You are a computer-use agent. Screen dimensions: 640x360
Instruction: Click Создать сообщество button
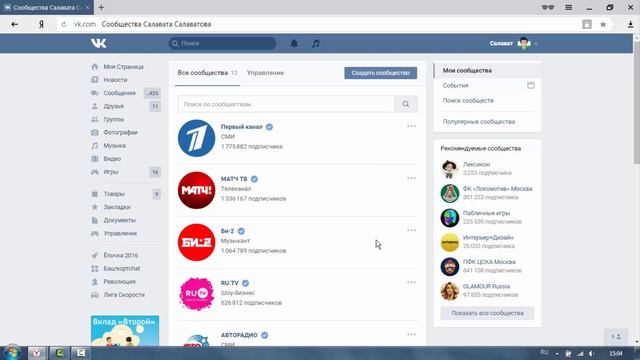tap(380, 73)
